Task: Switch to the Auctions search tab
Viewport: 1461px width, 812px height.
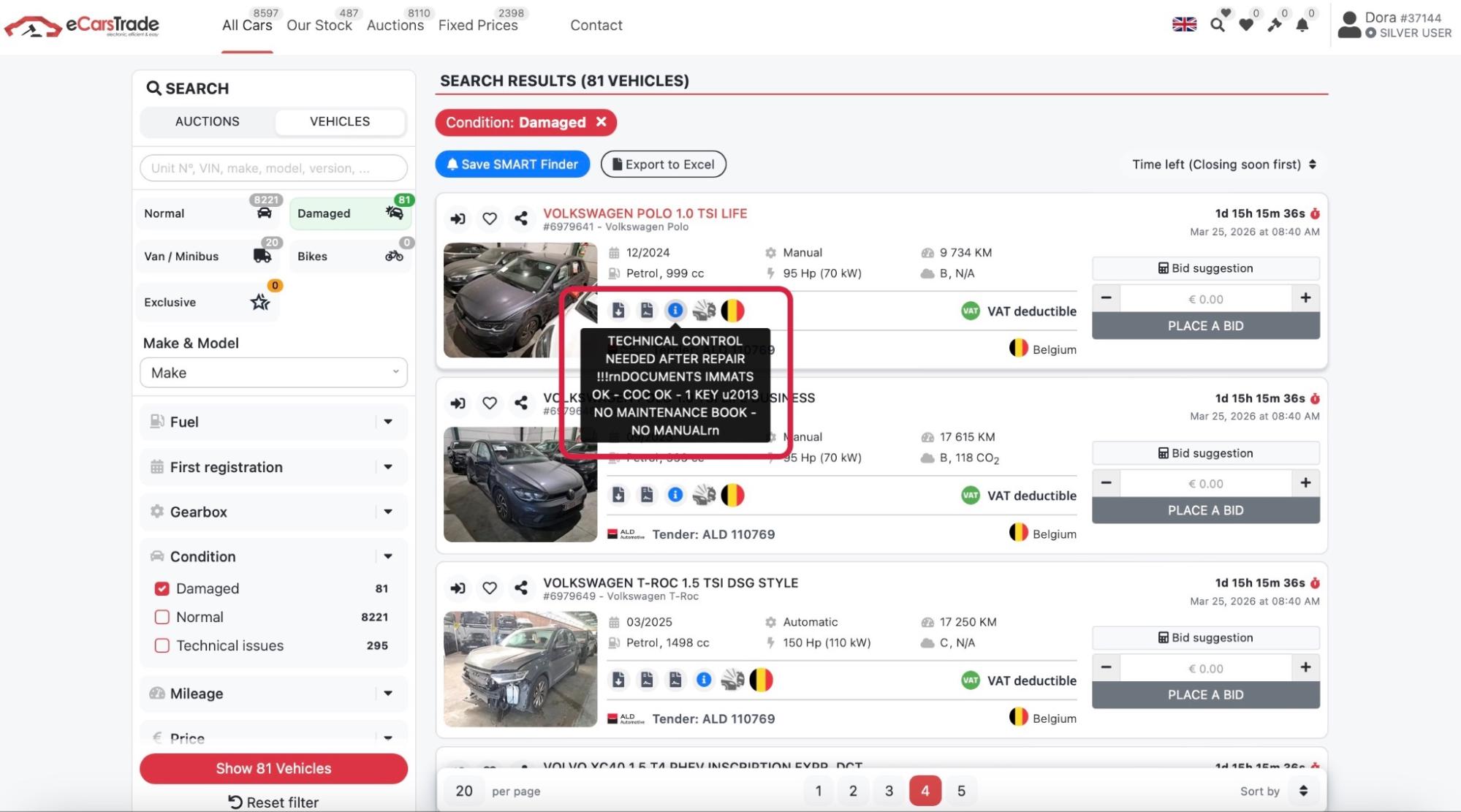Action: click(x=207, y=121)
